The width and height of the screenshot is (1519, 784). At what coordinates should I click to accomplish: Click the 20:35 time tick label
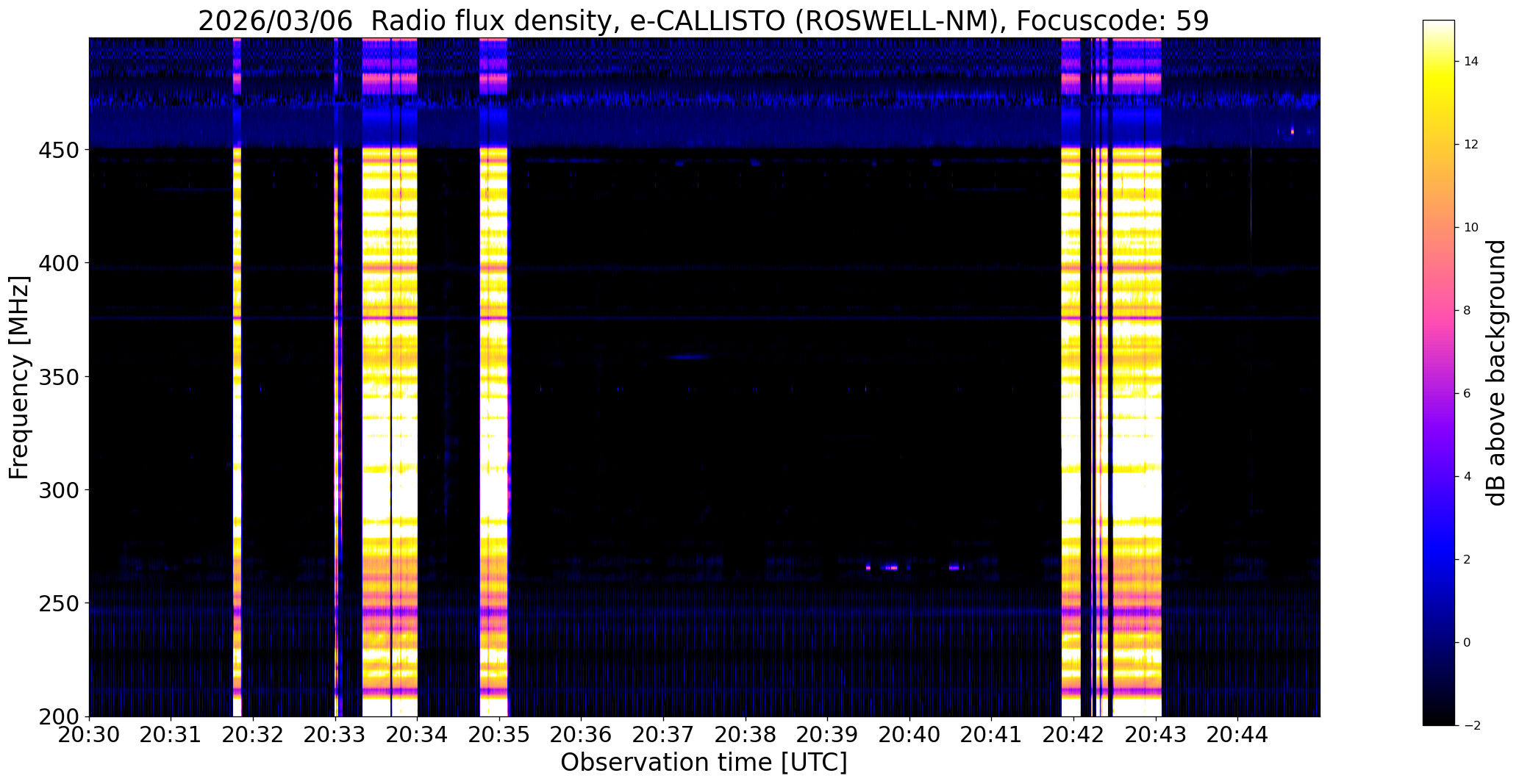500,734
